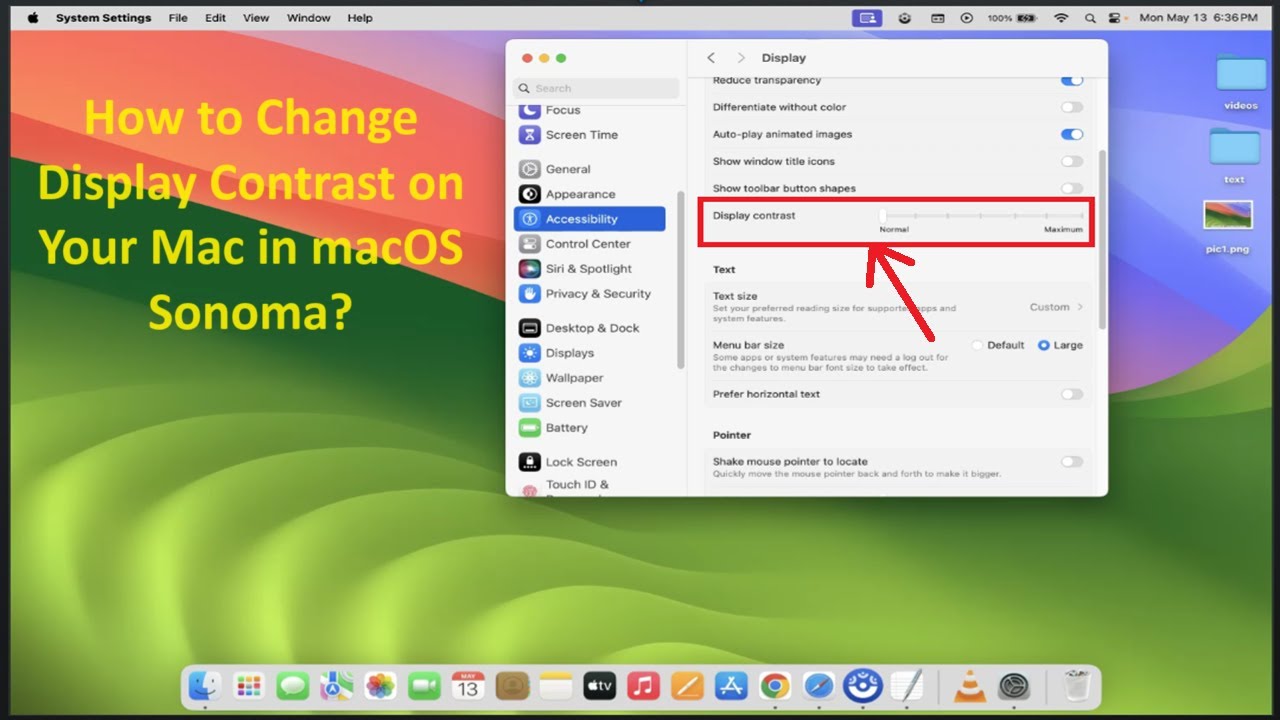1280x720 pixels.
Task: Open Finder from the dock
Action: pyautogui.click(x=205, y=686)
